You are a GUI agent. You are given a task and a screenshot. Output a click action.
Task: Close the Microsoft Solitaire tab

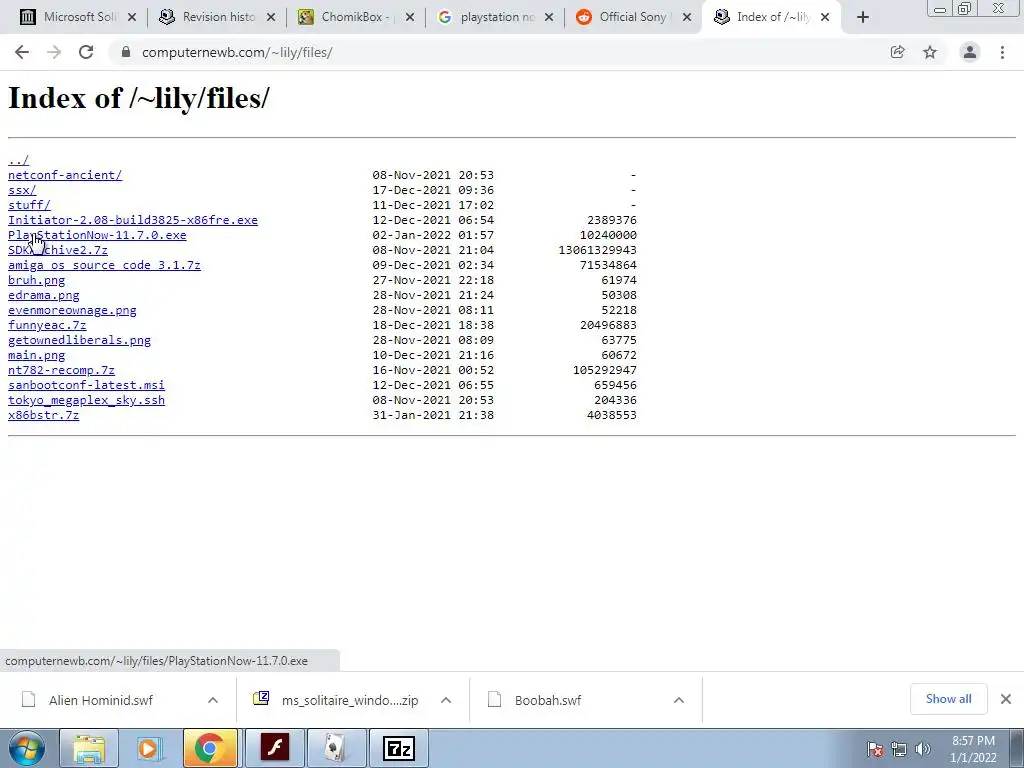(132, 18)
